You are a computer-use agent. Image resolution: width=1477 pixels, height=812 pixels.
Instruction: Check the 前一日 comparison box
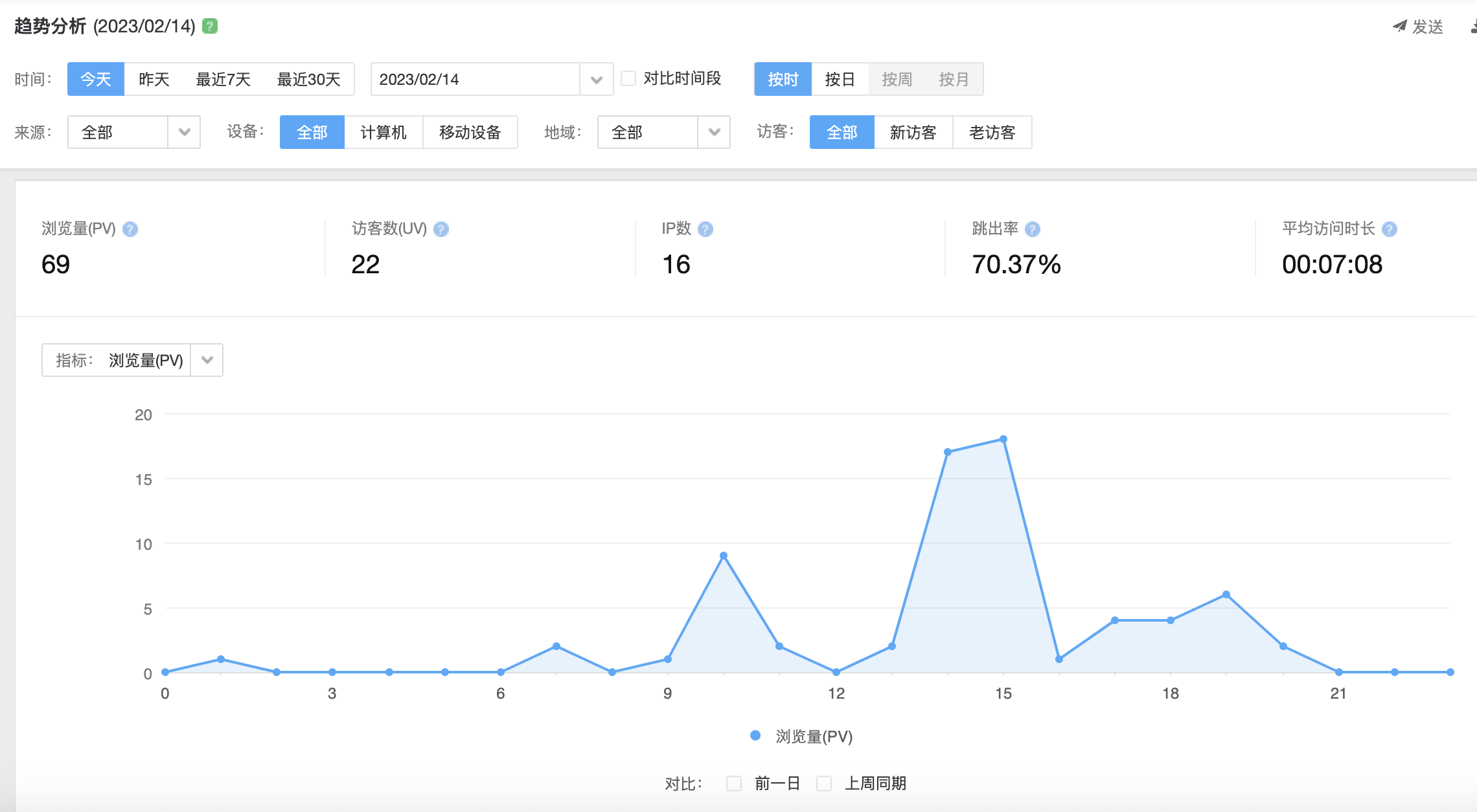point(734,784)
